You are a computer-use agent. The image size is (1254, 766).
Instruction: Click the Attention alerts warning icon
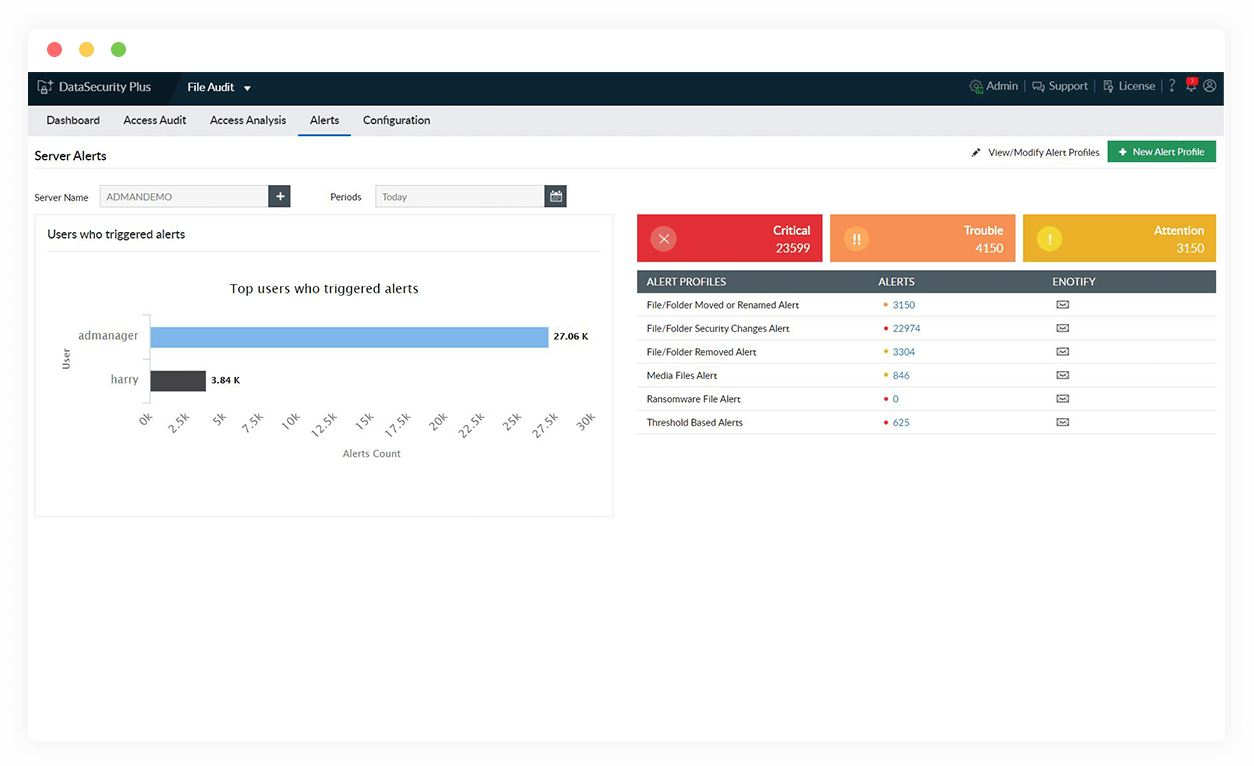tap(1048, 238)
